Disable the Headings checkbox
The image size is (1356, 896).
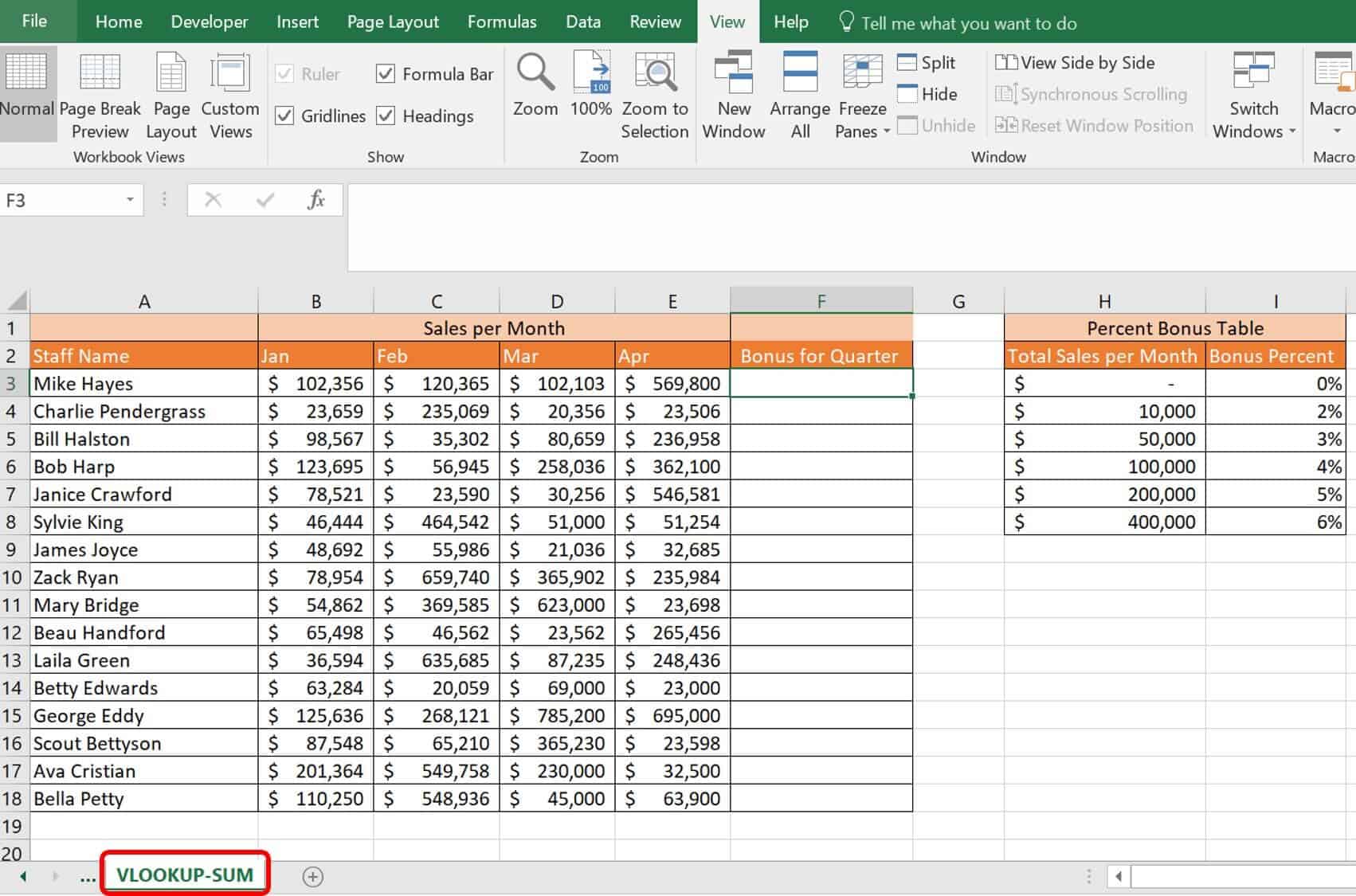click(386, 116)
